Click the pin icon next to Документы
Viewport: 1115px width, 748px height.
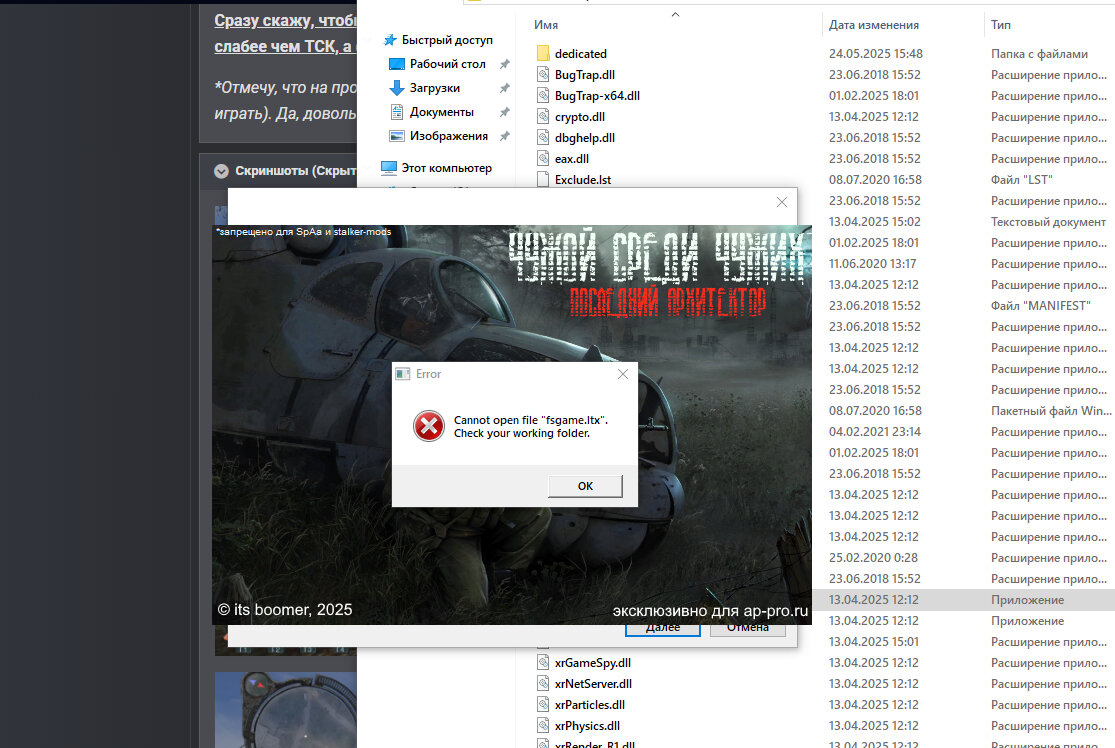coord(504,112)
